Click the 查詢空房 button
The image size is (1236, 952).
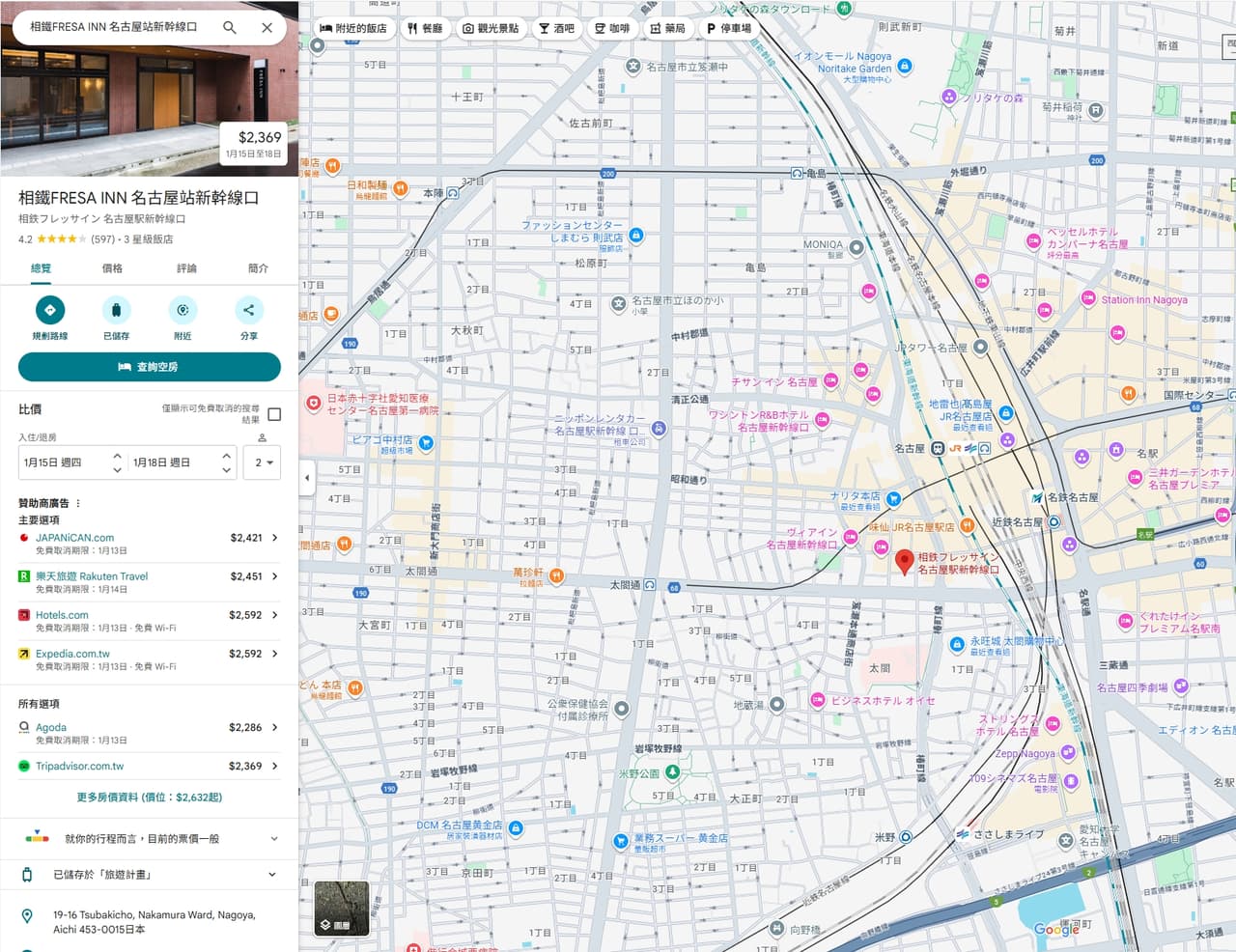150,367
